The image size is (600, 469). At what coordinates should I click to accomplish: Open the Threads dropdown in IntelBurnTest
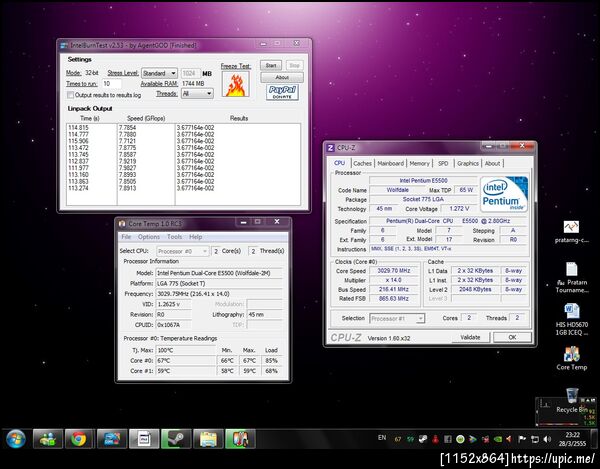[x=197, y=93]
